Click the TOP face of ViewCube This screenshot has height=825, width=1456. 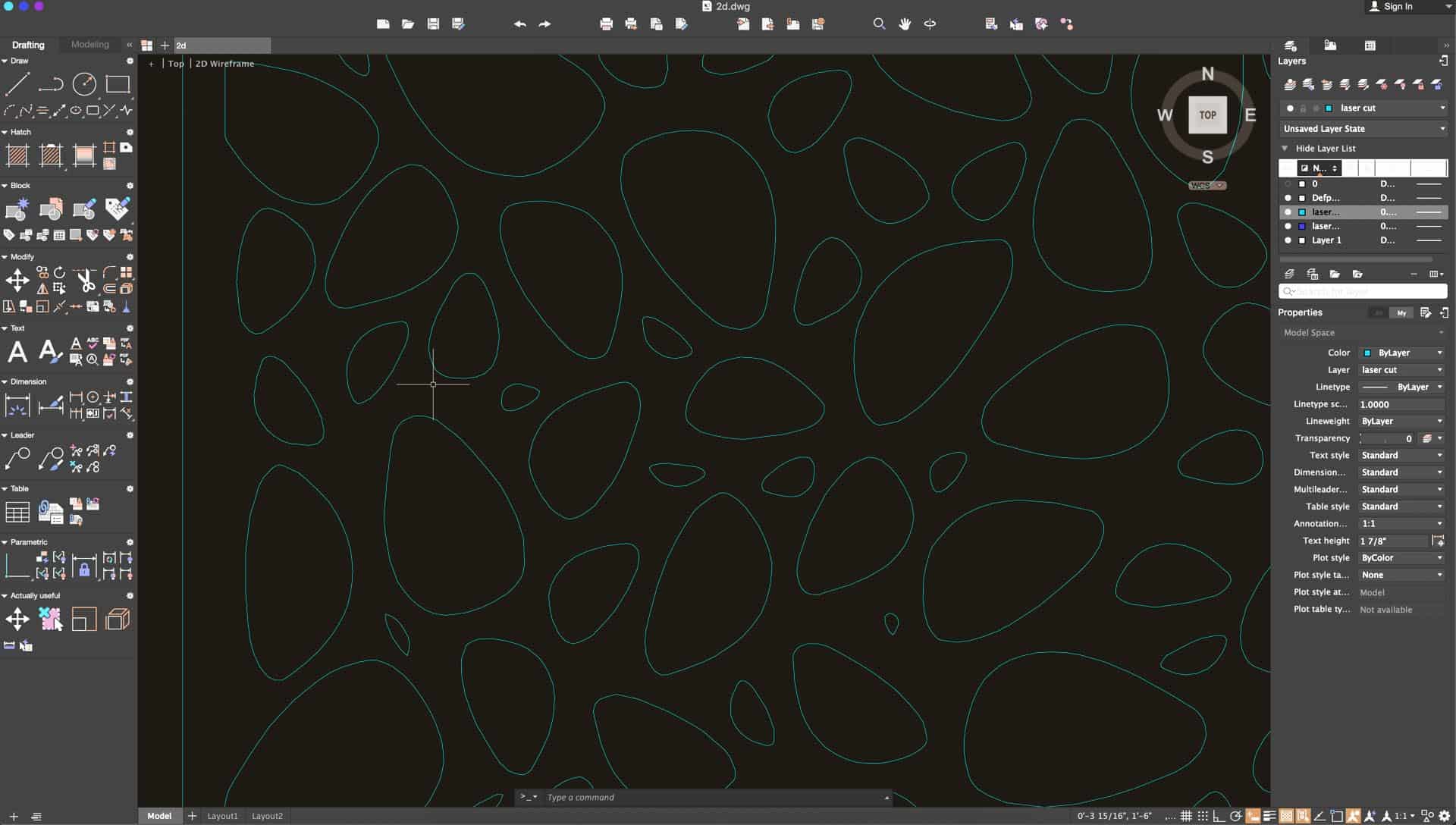[x=1207, y=115]
